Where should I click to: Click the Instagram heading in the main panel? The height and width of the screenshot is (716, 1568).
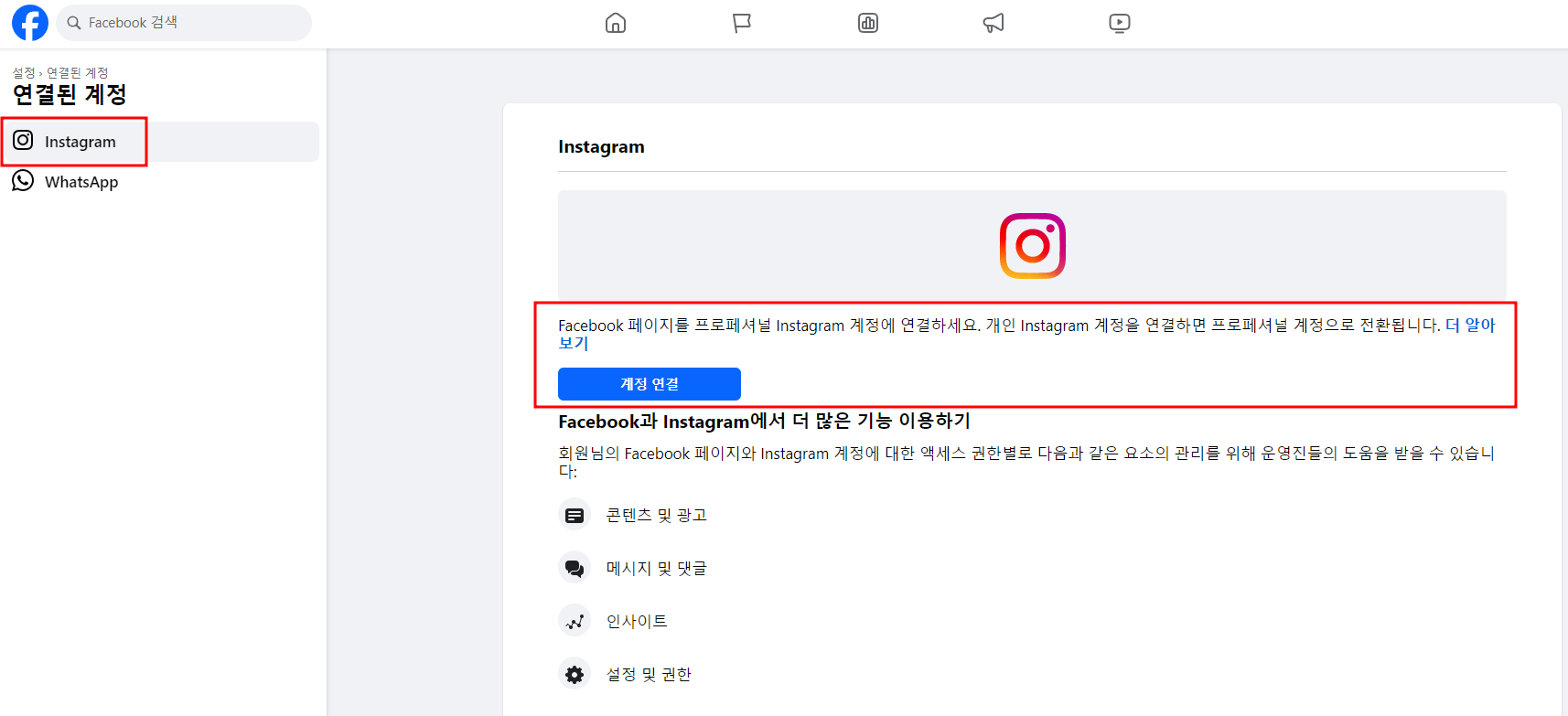point(601,147)
